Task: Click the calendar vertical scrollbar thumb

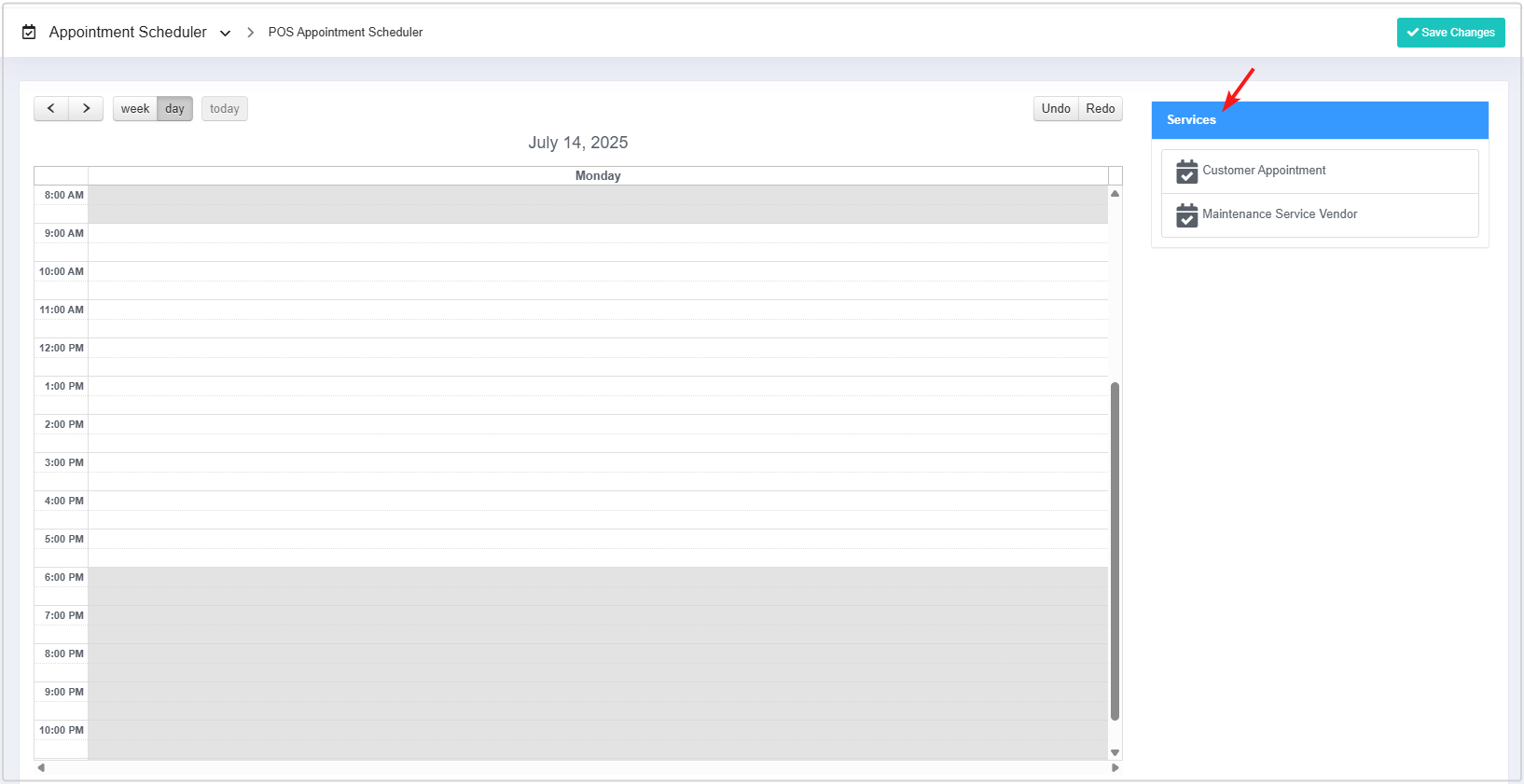Action: click(x=1115, y=550)
